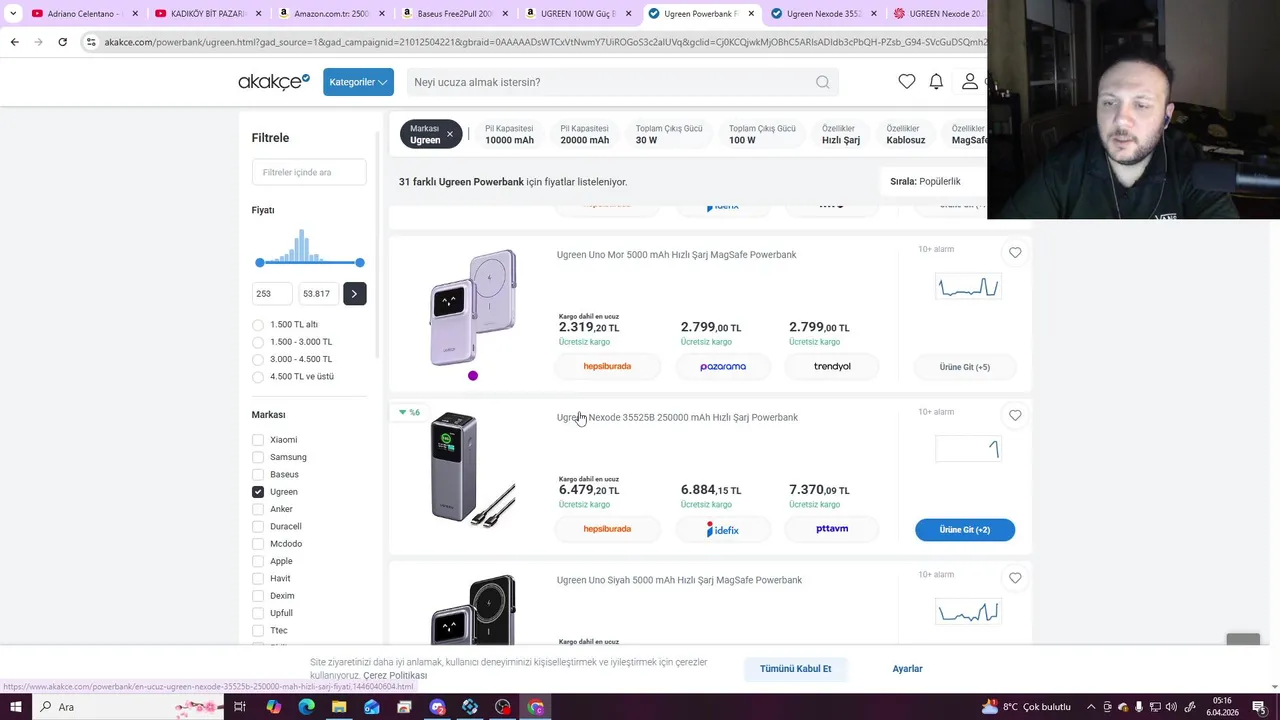Click trendyol logo for Uno Mor
Image resolution: width=1280 pixels, height=720 pixels.
click(832, 367)
